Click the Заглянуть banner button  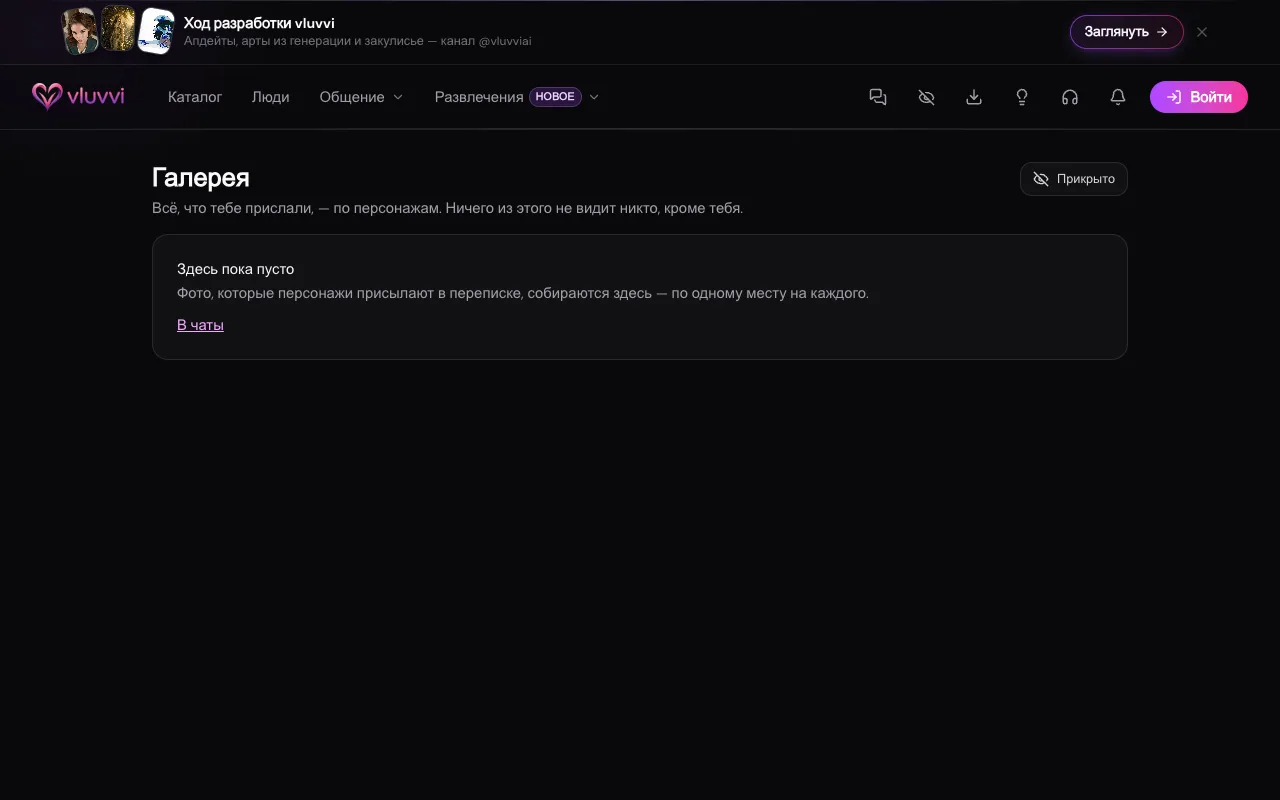(1126, 32)
